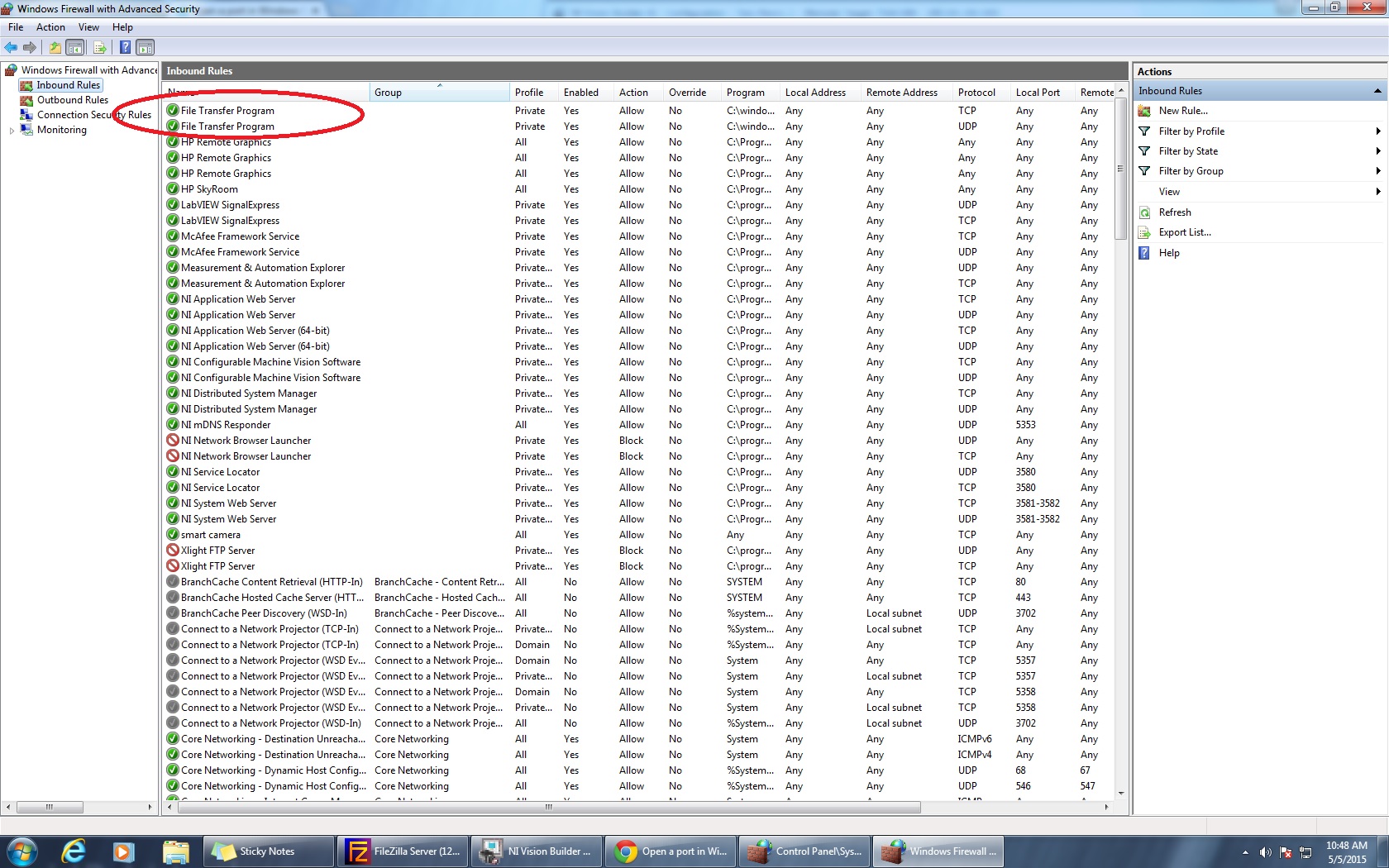Click the ICMPv6 protocol cell
Image resolution: width=1389 pixels, height=868 pixels.
tap(975, 739)
